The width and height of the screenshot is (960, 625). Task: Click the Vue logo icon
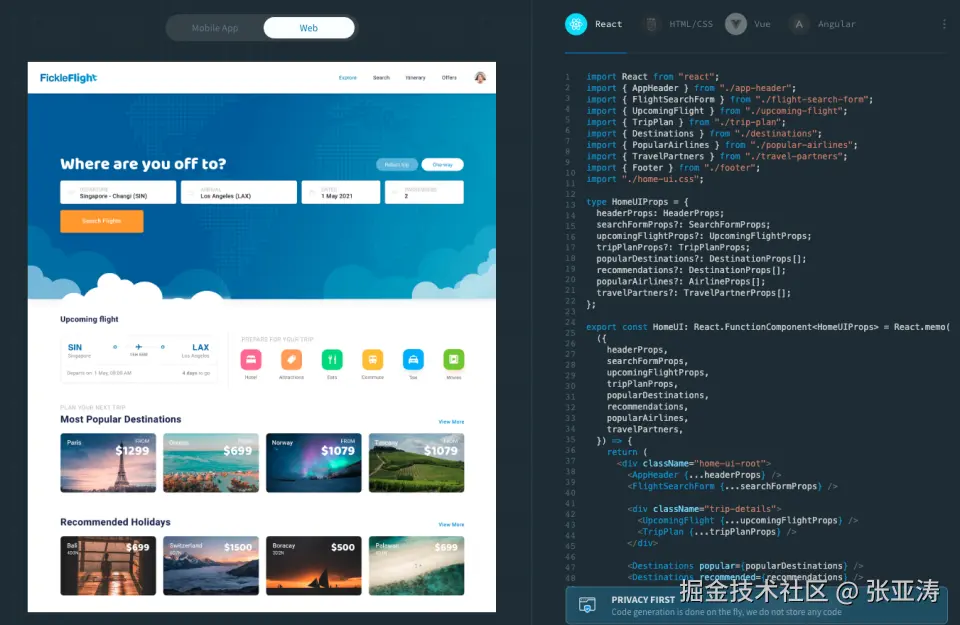click(x=735, y=24)
